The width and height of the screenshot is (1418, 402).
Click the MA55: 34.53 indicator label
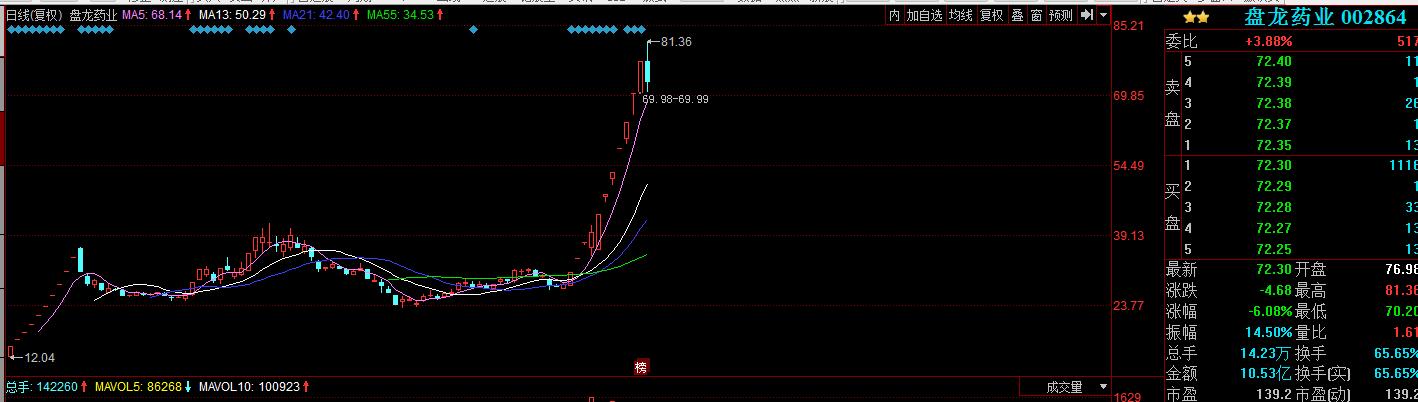(x=400, y=15)
